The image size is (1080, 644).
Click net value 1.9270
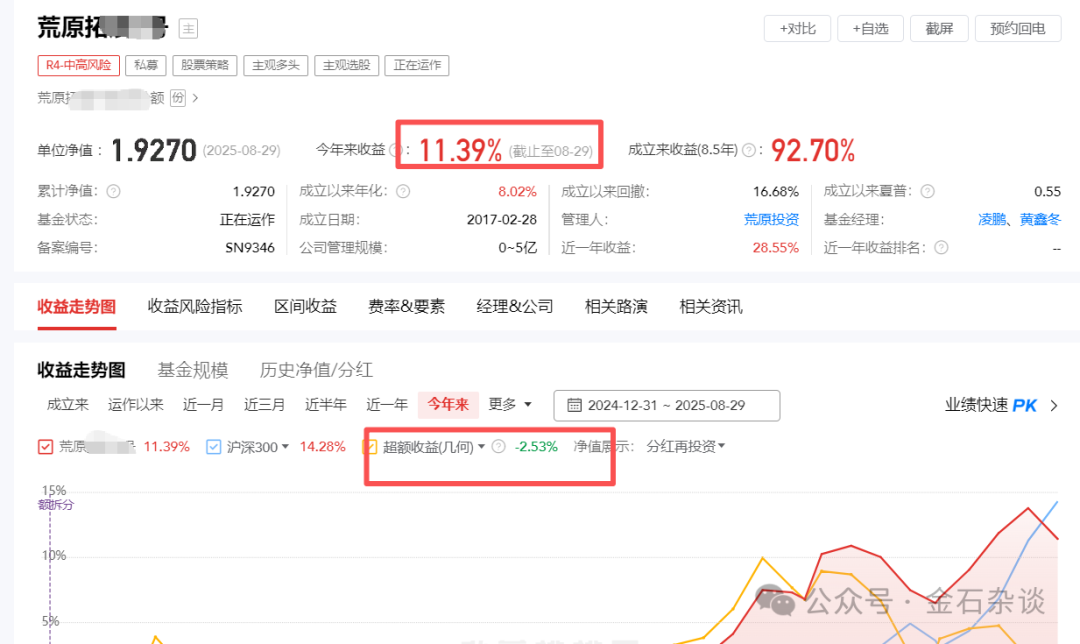point(154,150)
